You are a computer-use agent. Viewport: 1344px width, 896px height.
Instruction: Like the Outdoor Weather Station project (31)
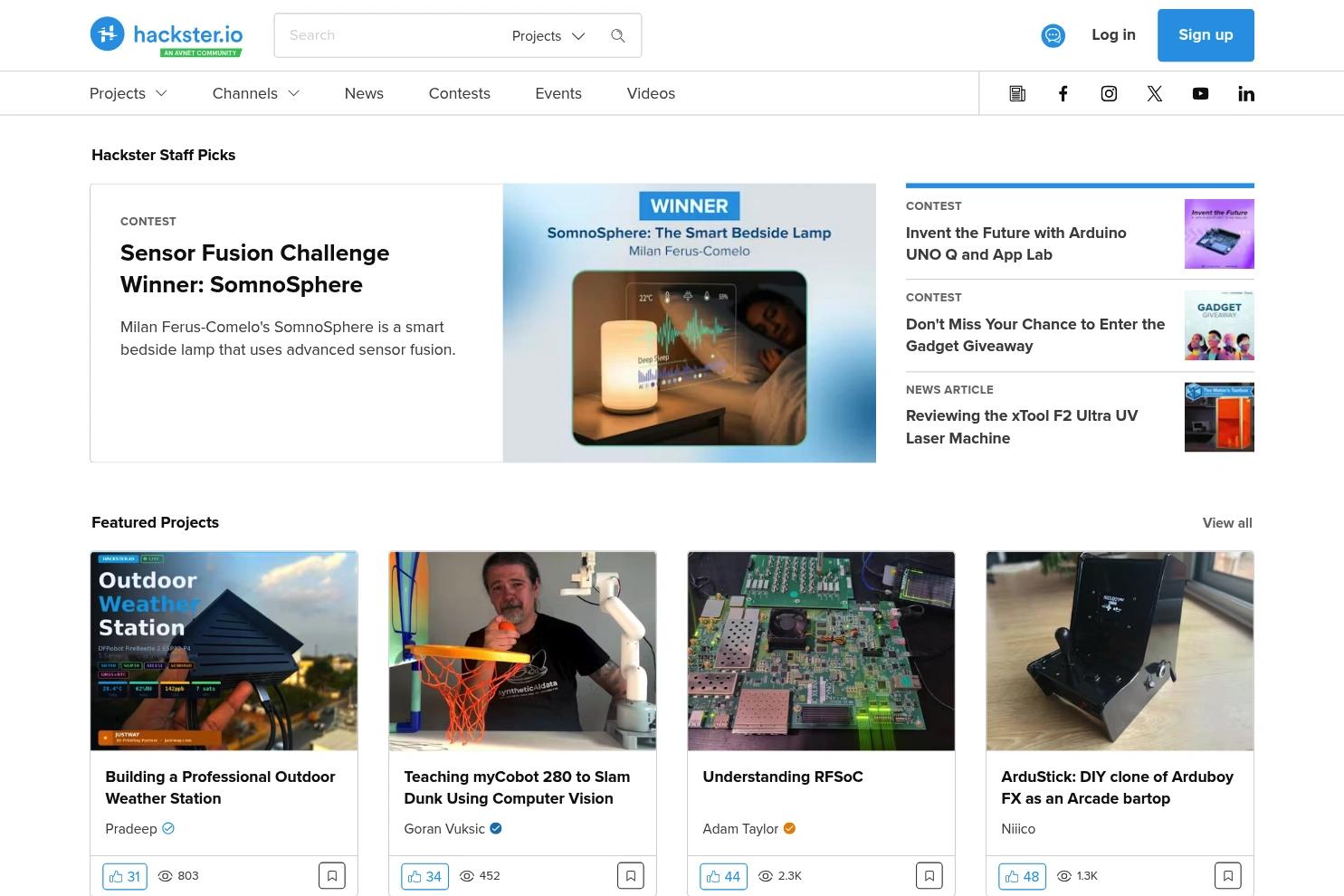tap(125, 876)
